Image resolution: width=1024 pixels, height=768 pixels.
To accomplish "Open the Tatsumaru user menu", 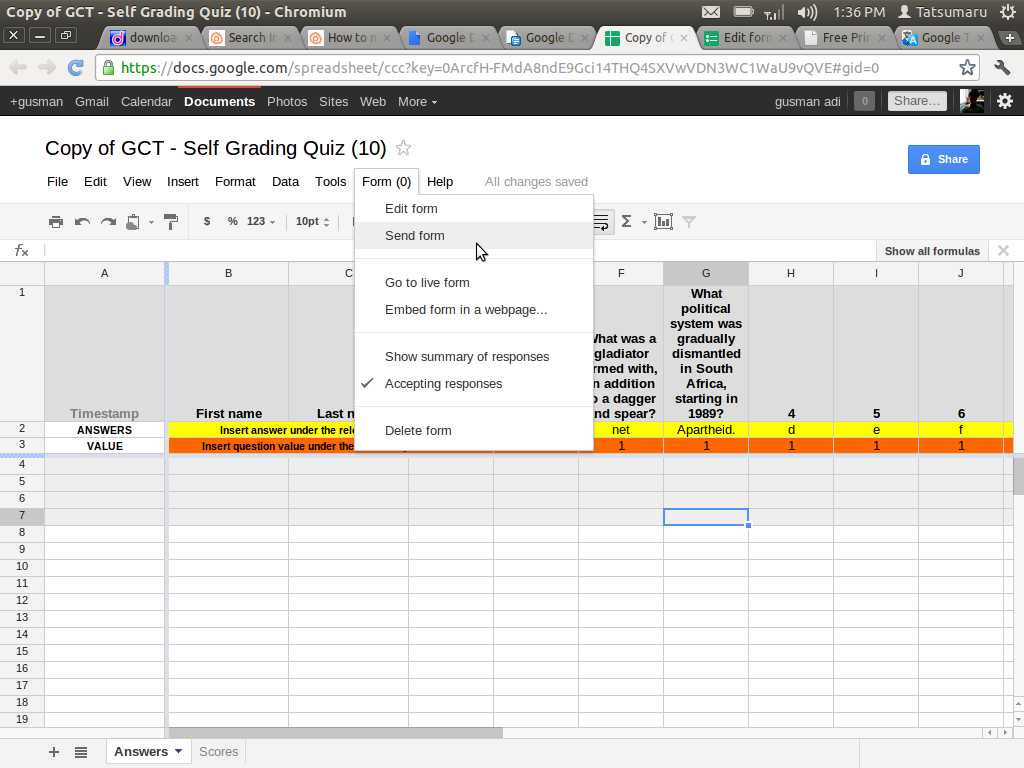I will pos(942,12).
